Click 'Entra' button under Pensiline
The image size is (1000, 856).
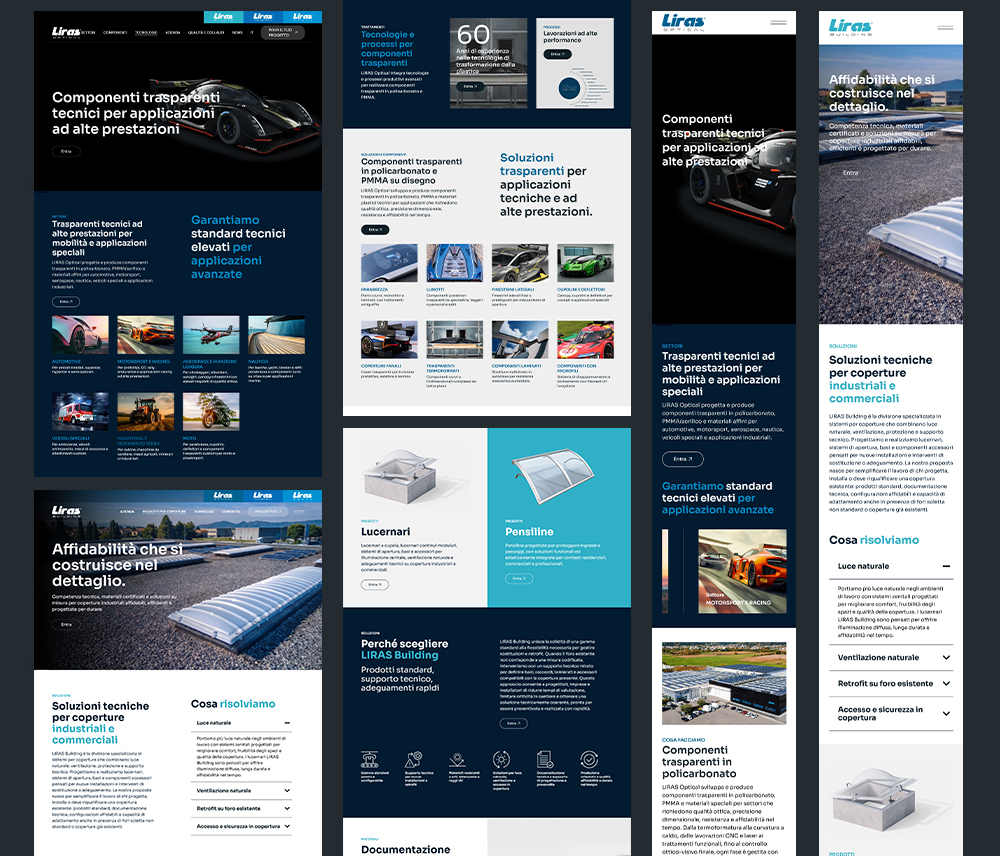coord(518,579)
